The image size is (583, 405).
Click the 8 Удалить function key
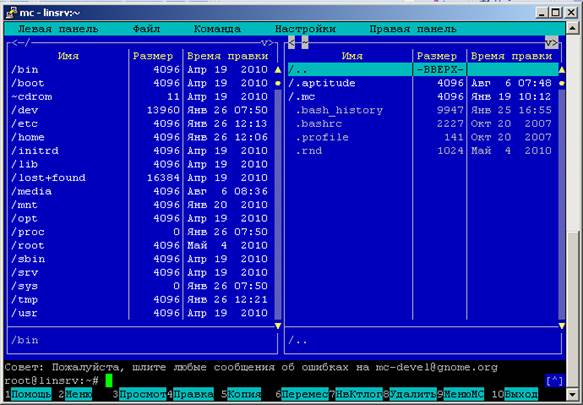[410, 394]
